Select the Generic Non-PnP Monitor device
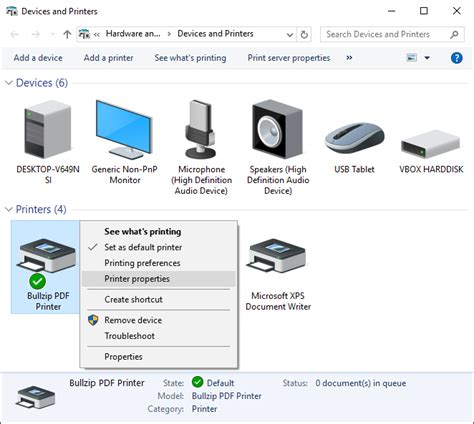This screenshot has width=474, height=424. (x=124, y=129)
